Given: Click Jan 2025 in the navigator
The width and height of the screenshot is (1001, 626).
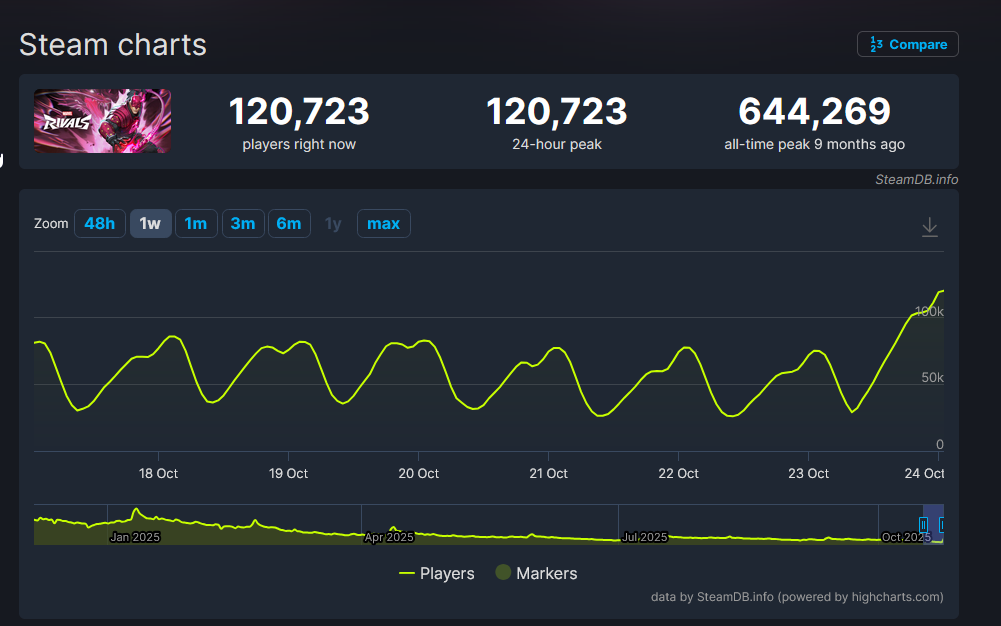Looking at the screenshot, I should [x=135, y=537].
